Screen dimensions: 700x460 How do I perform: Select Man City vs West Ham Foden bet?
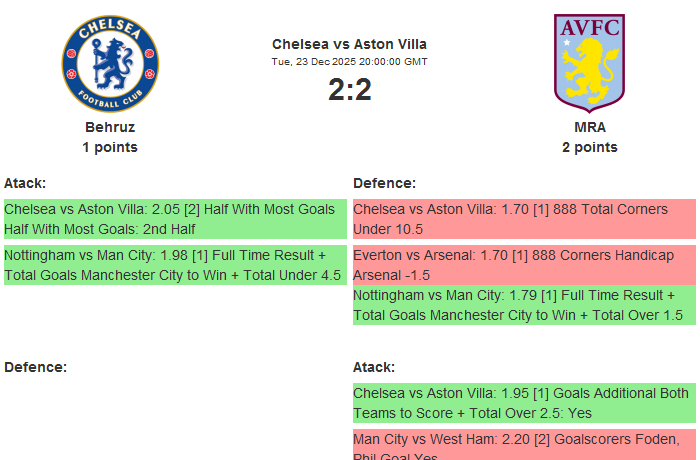pyautogui.click(x=524, y=445)
